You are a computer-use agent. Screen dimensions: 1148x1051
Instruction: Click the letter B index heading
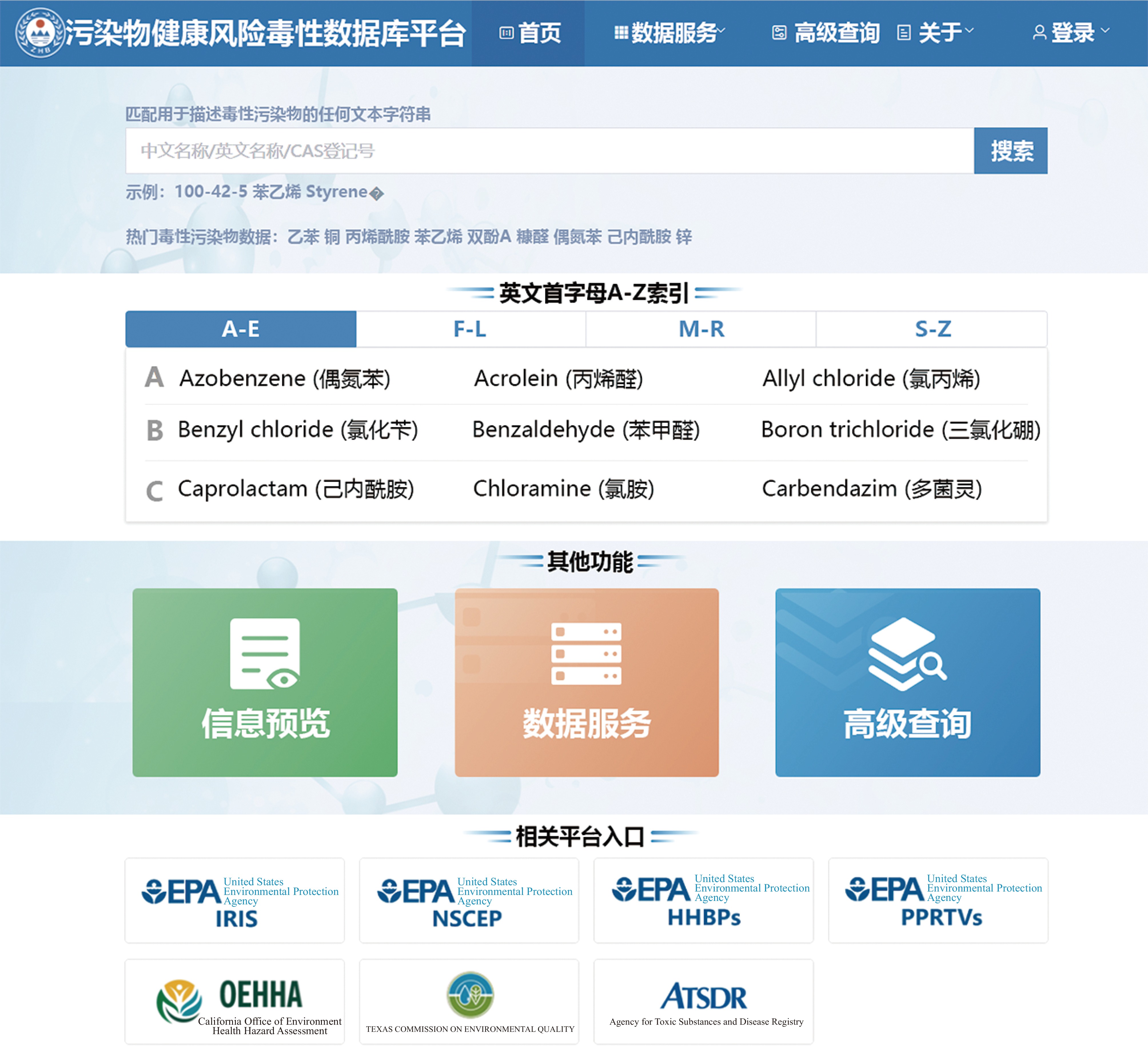tap(155, 430)
